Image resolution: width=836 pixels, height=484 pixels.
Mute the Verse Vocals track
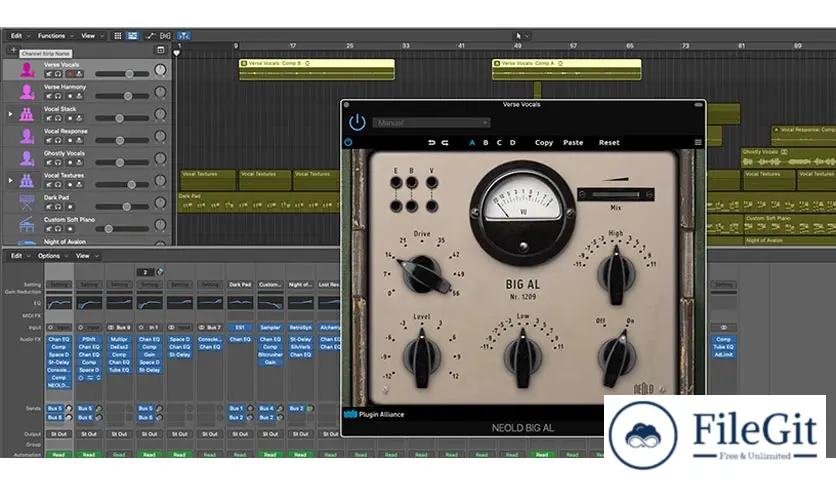[49, 74]
